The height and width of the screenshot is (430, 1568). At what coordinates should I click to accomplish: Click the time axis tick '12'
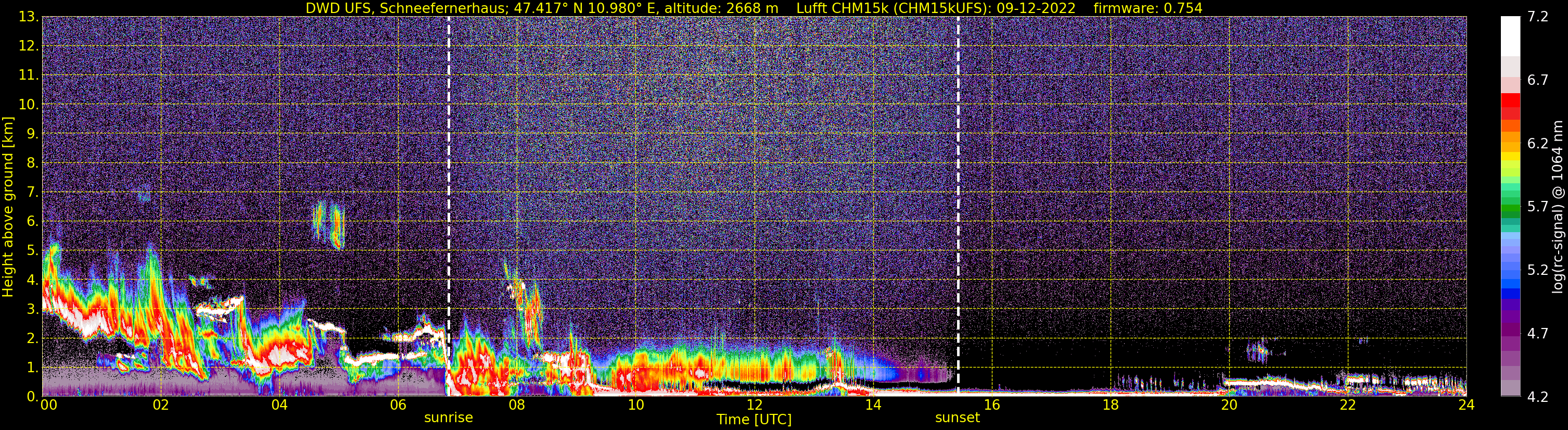point(754,405)
